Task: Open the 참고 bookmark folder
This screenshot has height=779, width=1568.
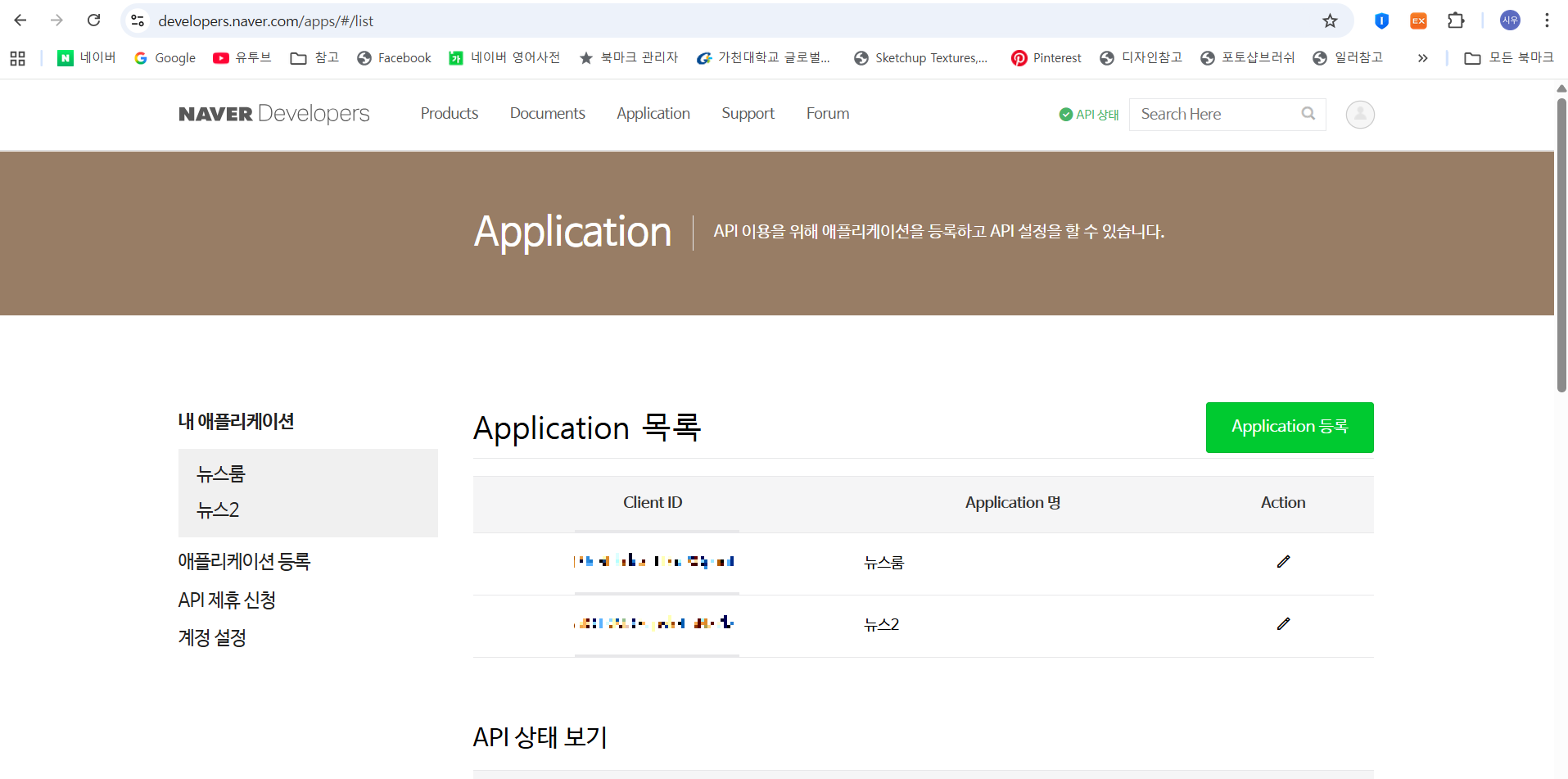Action: (x=314, y=58)
